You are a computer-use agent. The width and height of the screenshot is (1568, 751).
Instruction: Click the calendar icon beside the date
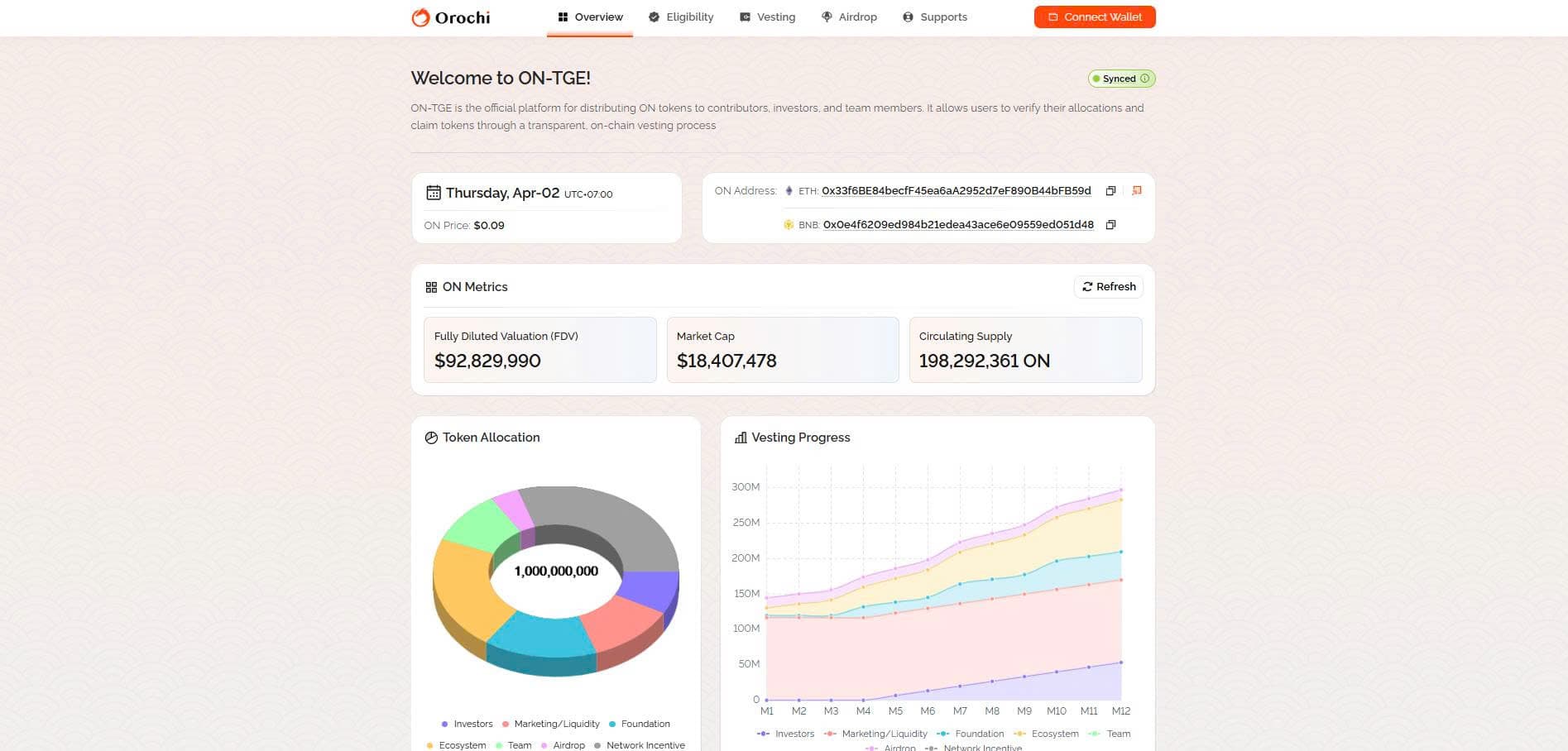[x=434, y=193]
